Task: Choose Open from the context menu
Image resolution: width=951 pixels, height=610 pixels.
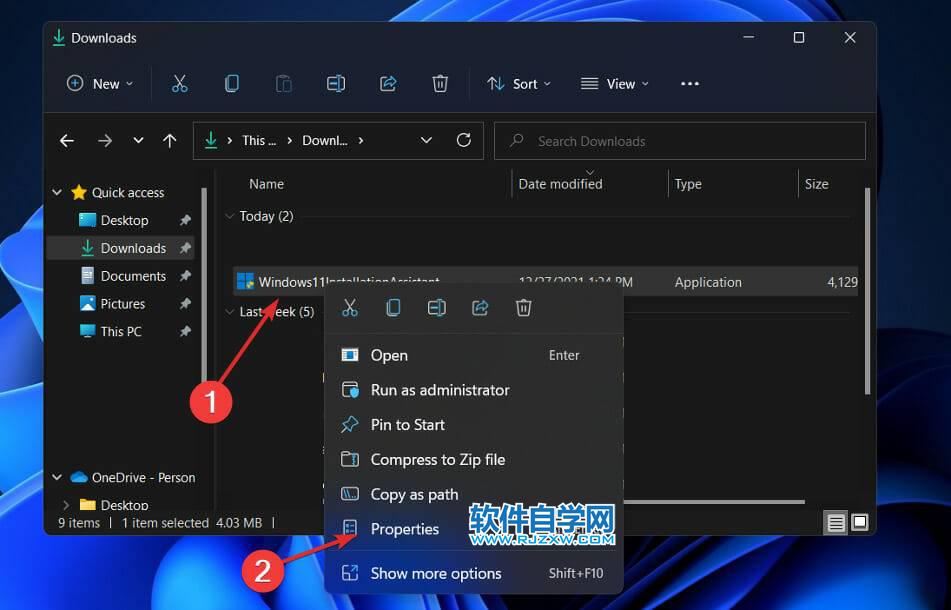Action: click(474, 355)
